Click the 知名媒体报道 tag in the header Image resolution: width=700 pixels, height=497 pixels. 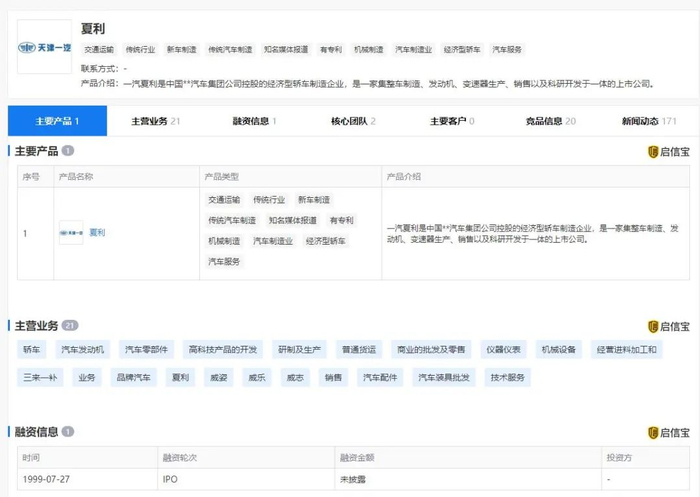pyautogui.click(x=286, y=50)
